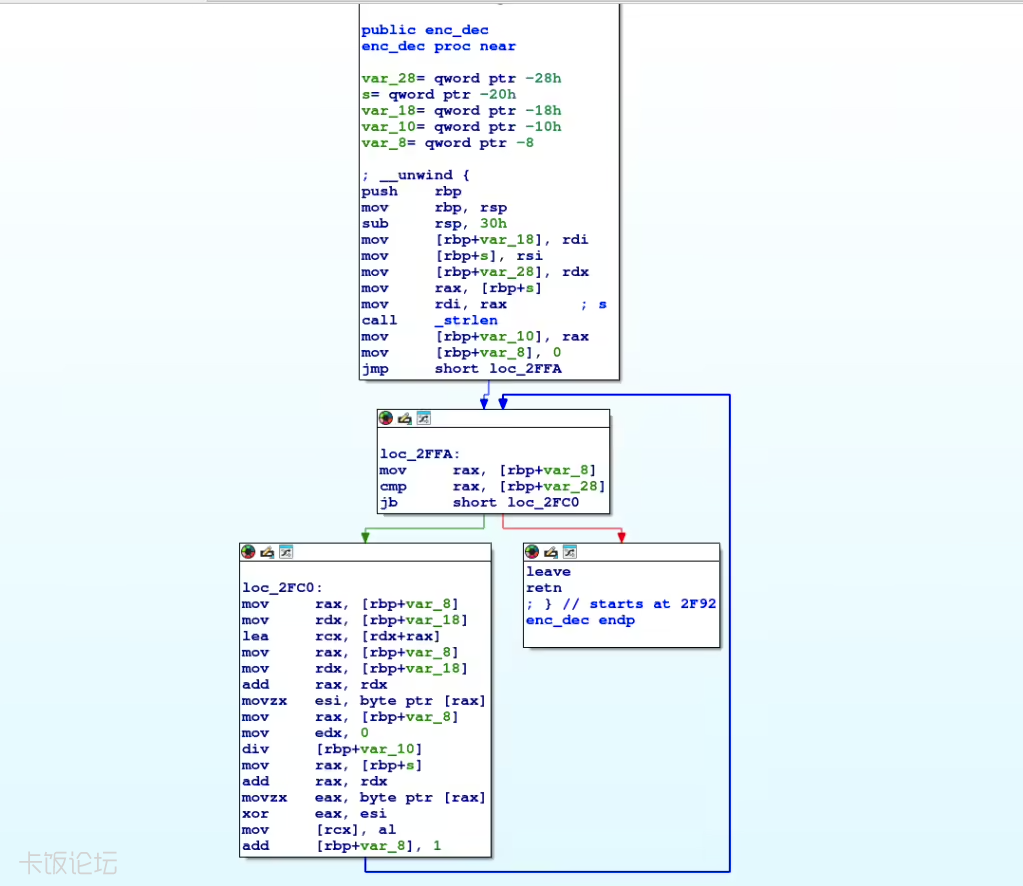1023x886 pixels.
Task: Follow the 'jmp short loc_2FFA' line
Action: [461, 369]
